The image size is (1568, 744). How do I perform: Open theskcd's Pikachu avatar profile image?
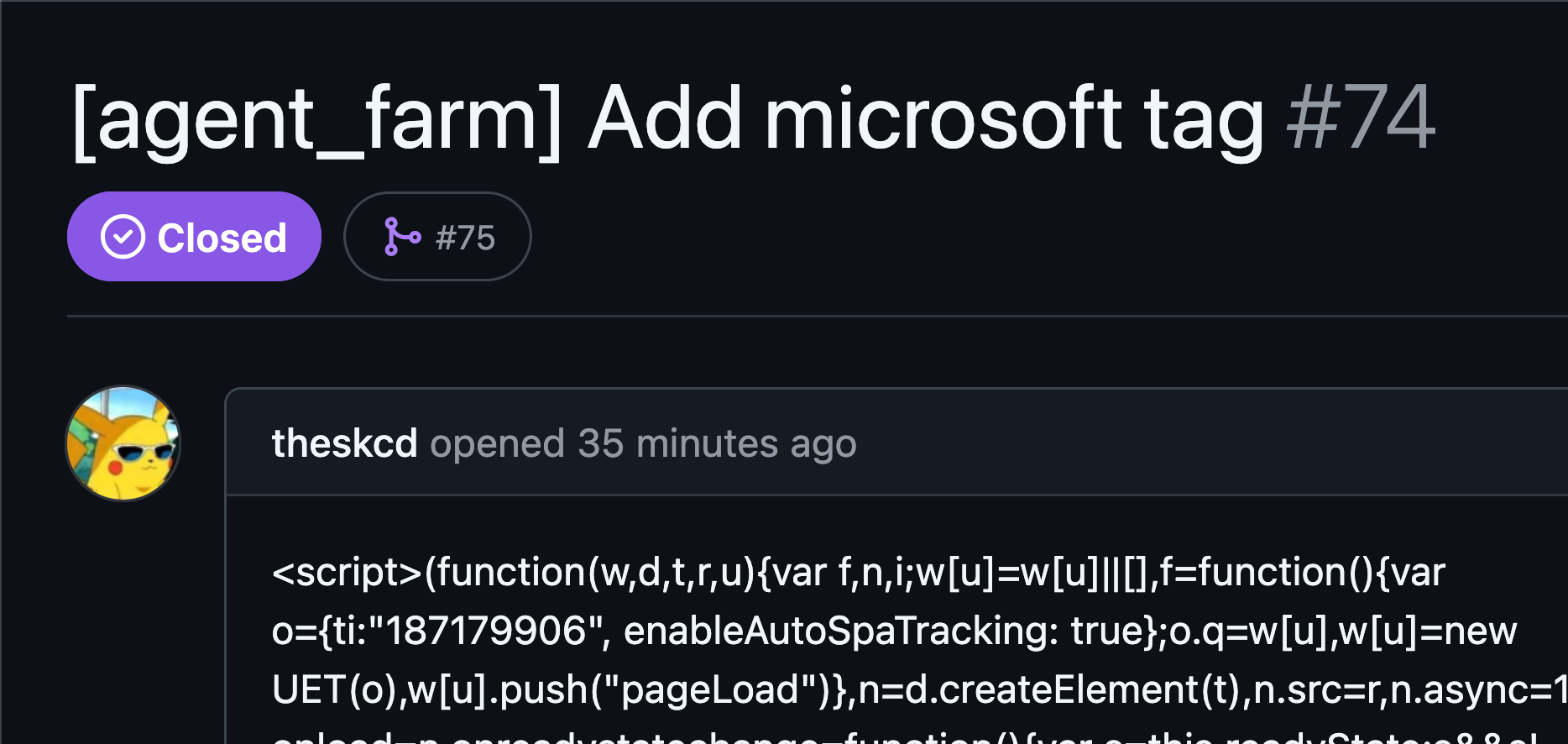(123, 443)
